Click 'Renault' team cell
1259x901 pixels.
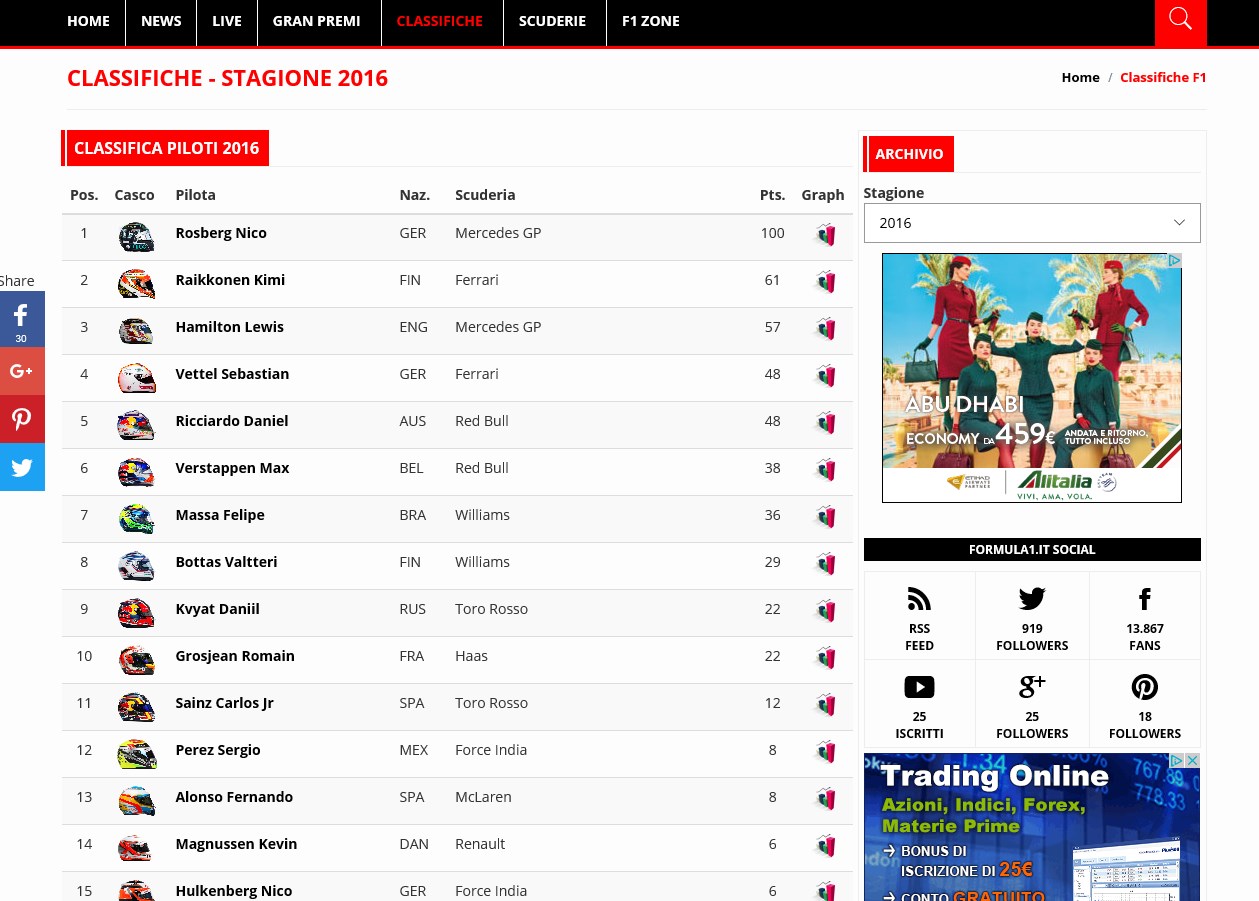tap(480, 844)
